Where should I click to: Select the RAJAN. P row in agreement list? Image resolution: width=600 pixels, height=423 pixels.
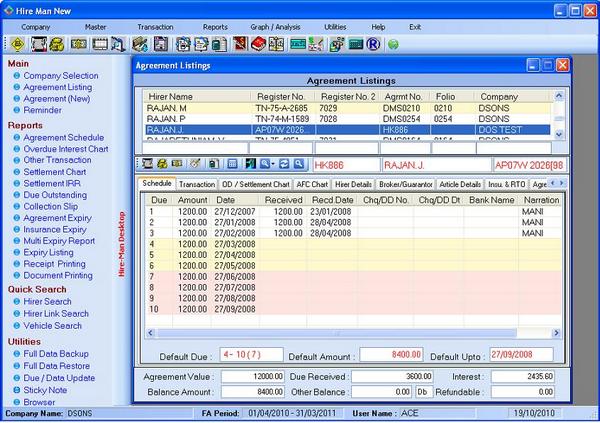347,119
